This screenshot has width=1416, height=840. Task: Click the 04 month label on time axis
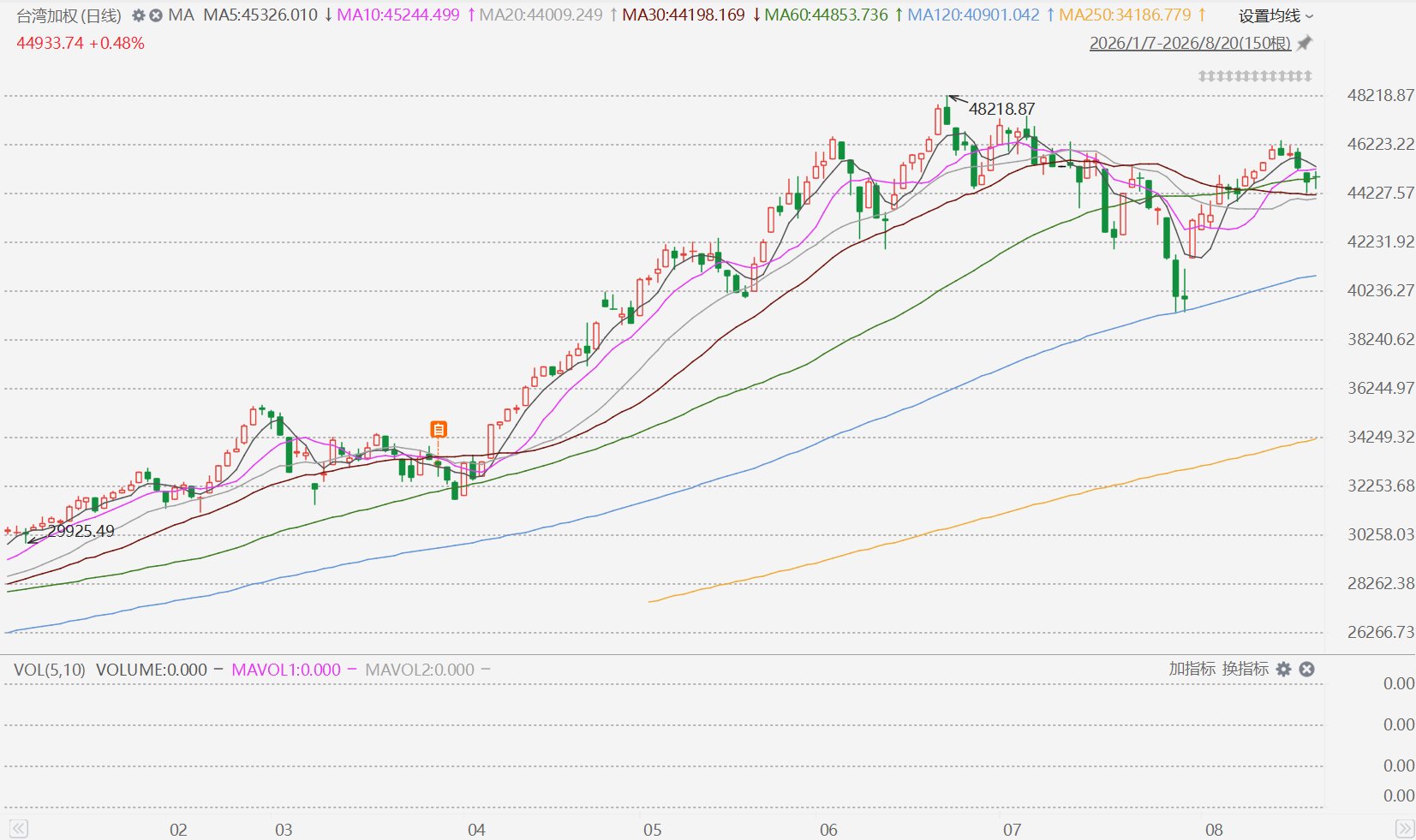point(476,830)
